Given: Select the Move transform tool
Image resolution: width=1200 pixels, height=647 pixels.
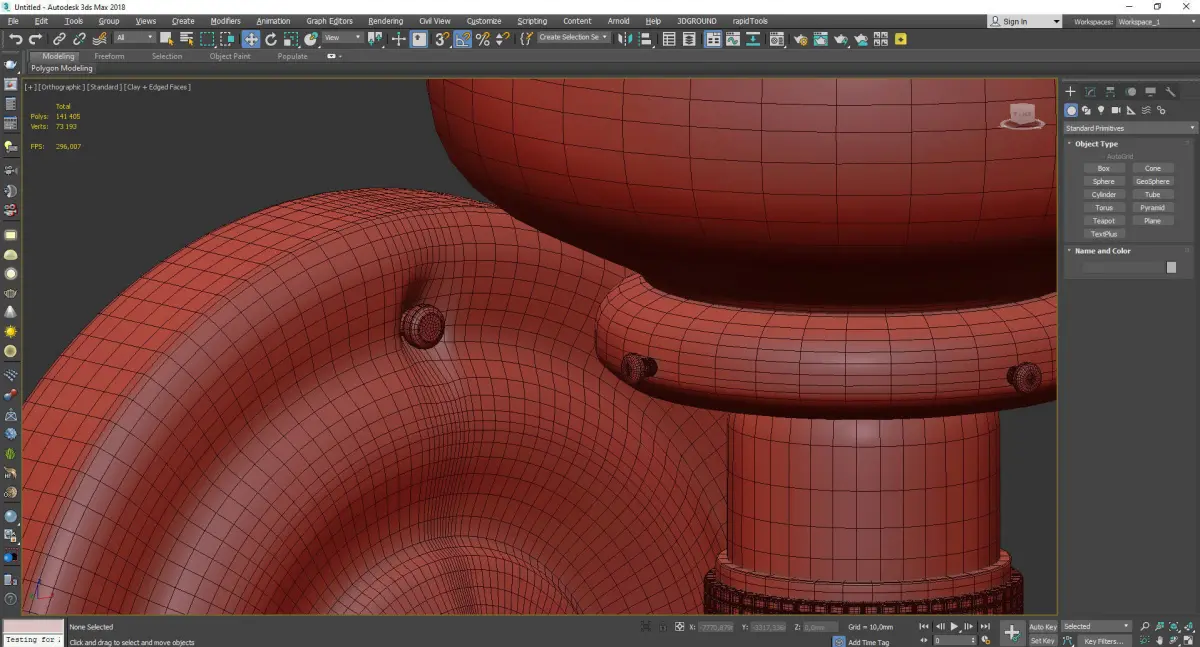Looking at the screenshot, I should [250, 39].
